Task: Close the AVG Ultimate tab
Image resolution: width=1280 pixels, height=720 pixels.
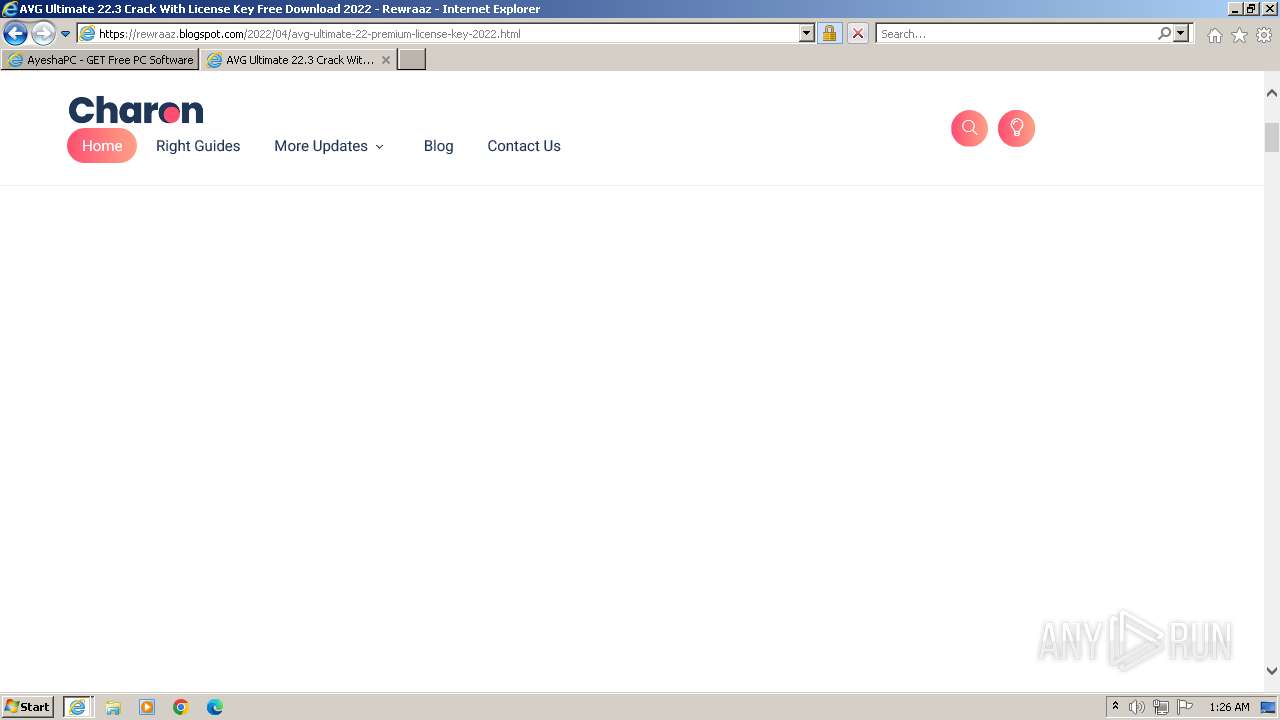Action: tap(386, 60)
